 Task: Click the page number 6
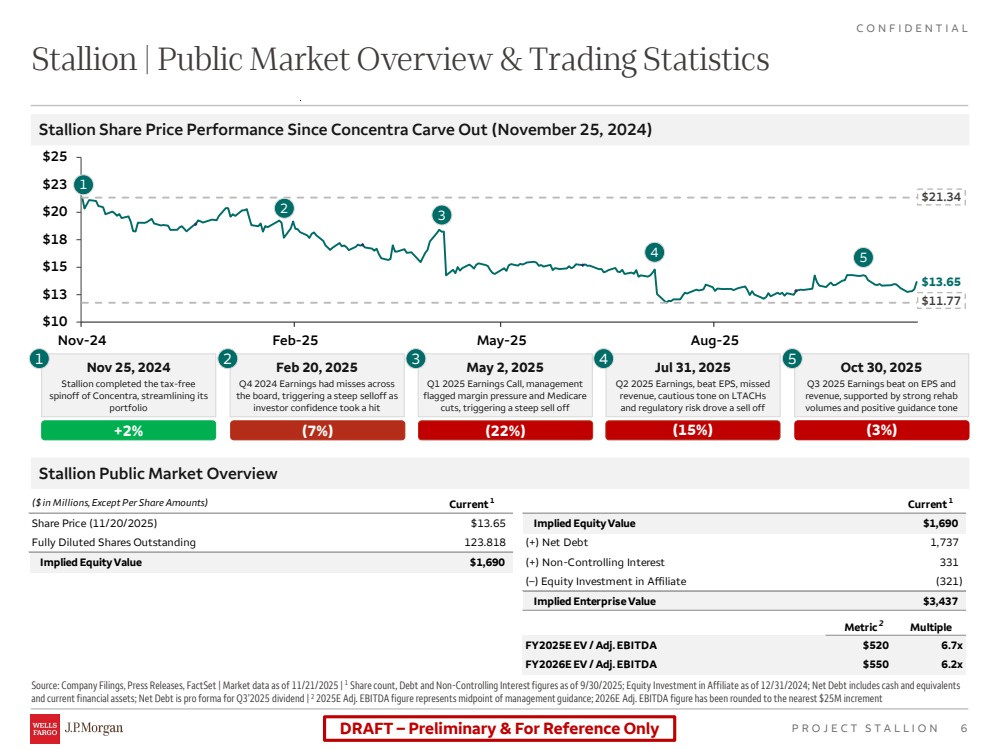tap(964, 728)
